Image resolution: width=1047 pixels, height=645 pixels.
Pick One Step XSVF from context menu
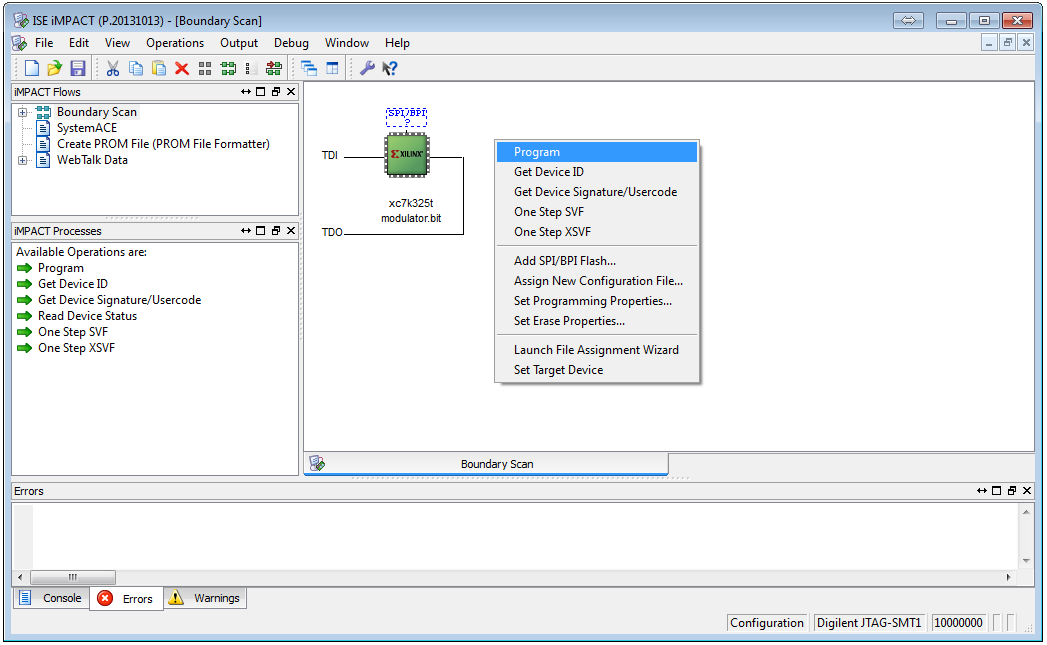pyautogui.click(x=597, y=232)
